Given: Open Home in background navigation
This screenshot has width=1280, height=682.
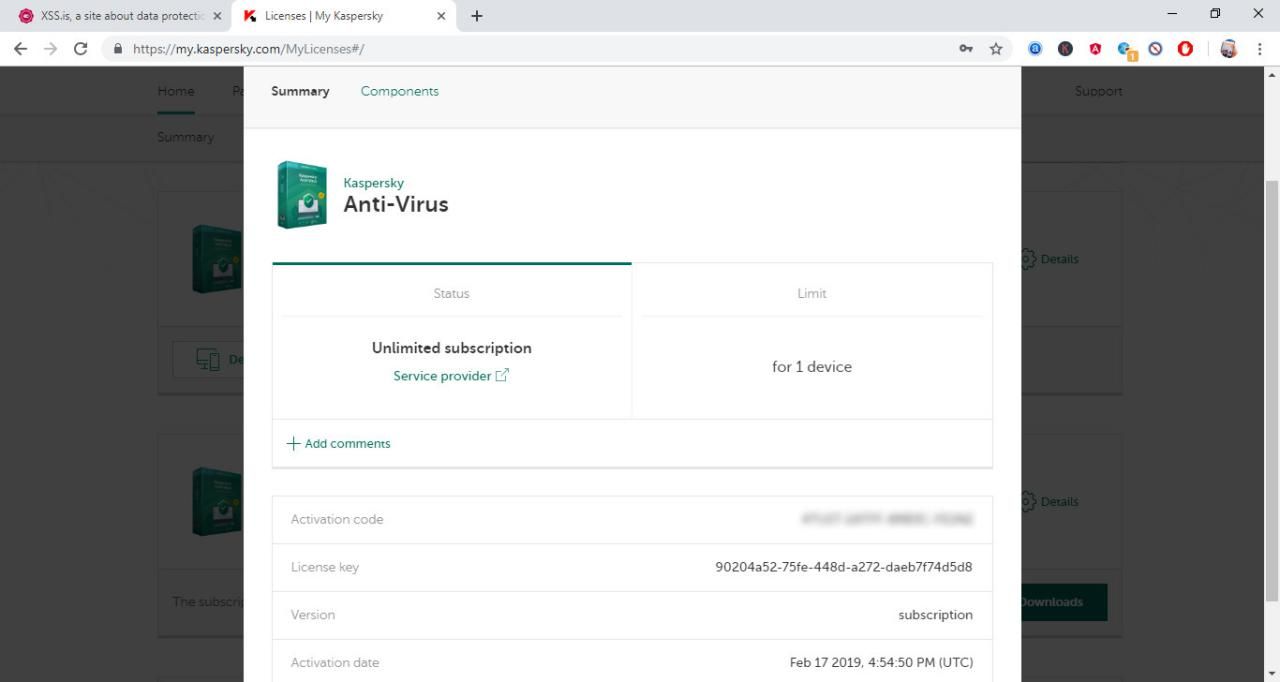Looking at the screenshot, I should tap(176, 91).
